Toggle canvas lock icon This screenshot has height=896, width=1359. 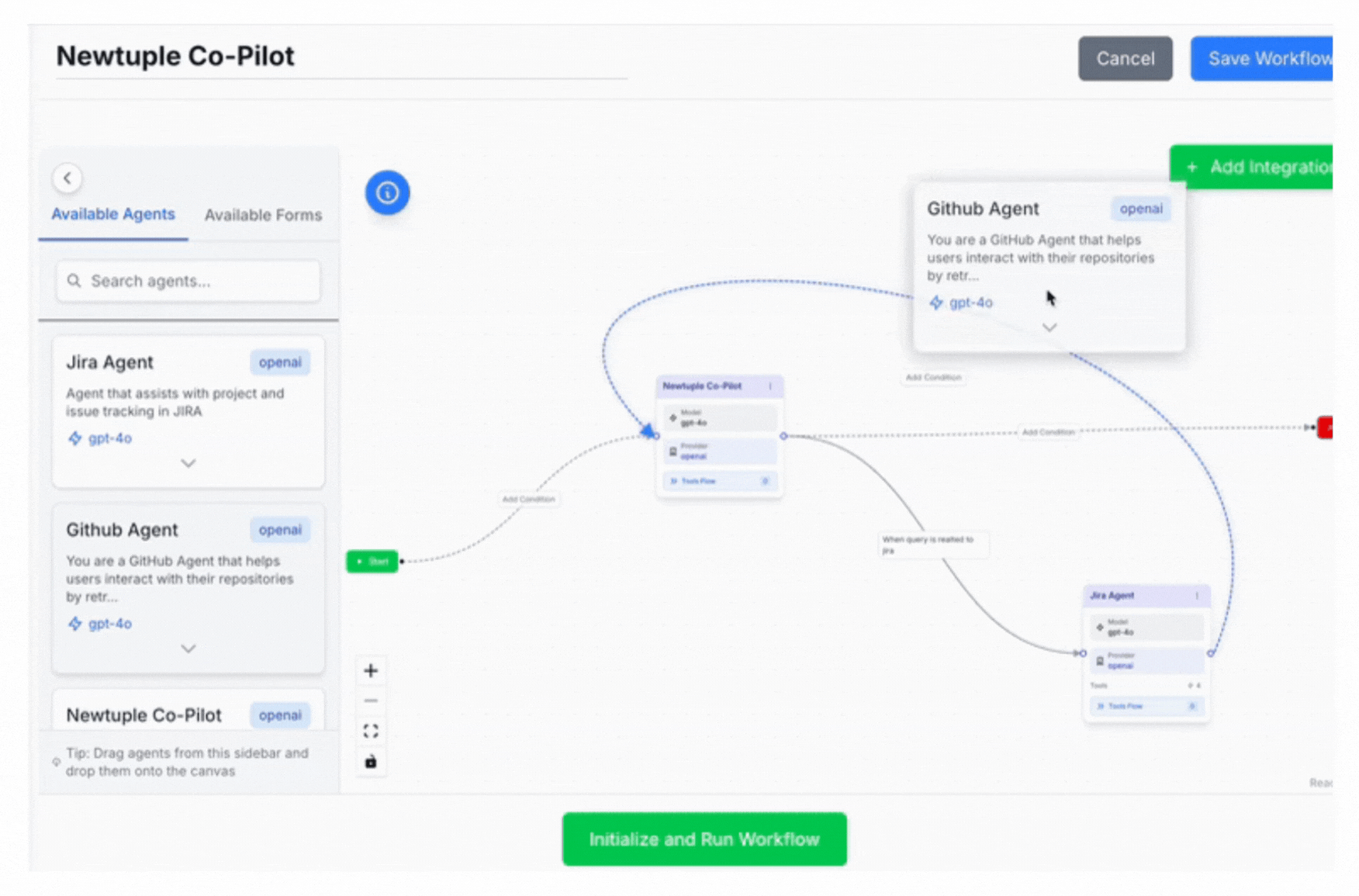pos(371,762)
